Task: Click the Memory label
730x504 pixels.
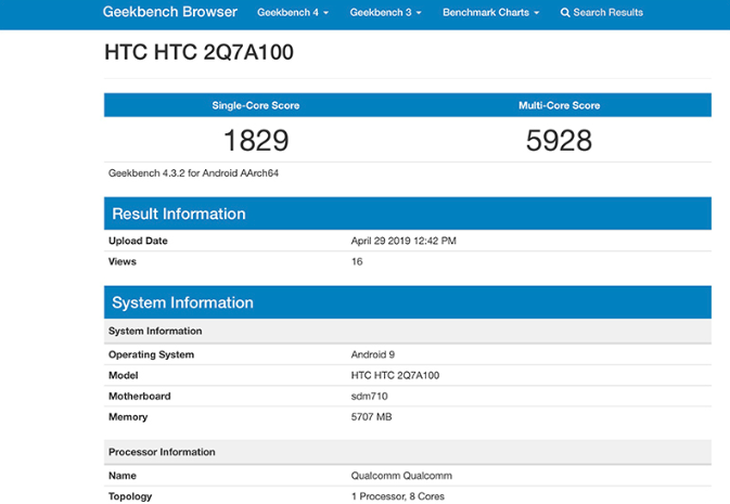Action: pyautogui.click(x=128, y=417)
